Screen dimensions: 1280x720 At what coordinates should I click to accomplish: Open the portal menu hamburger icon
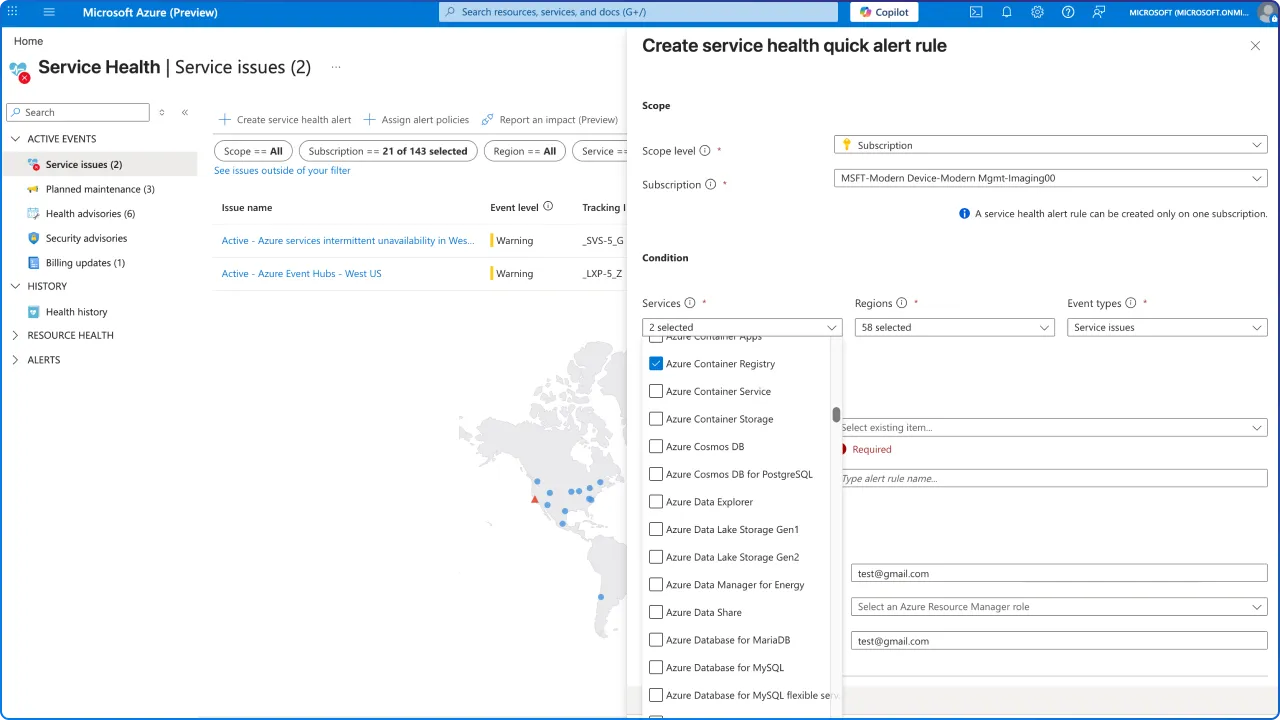coord(48,12)
